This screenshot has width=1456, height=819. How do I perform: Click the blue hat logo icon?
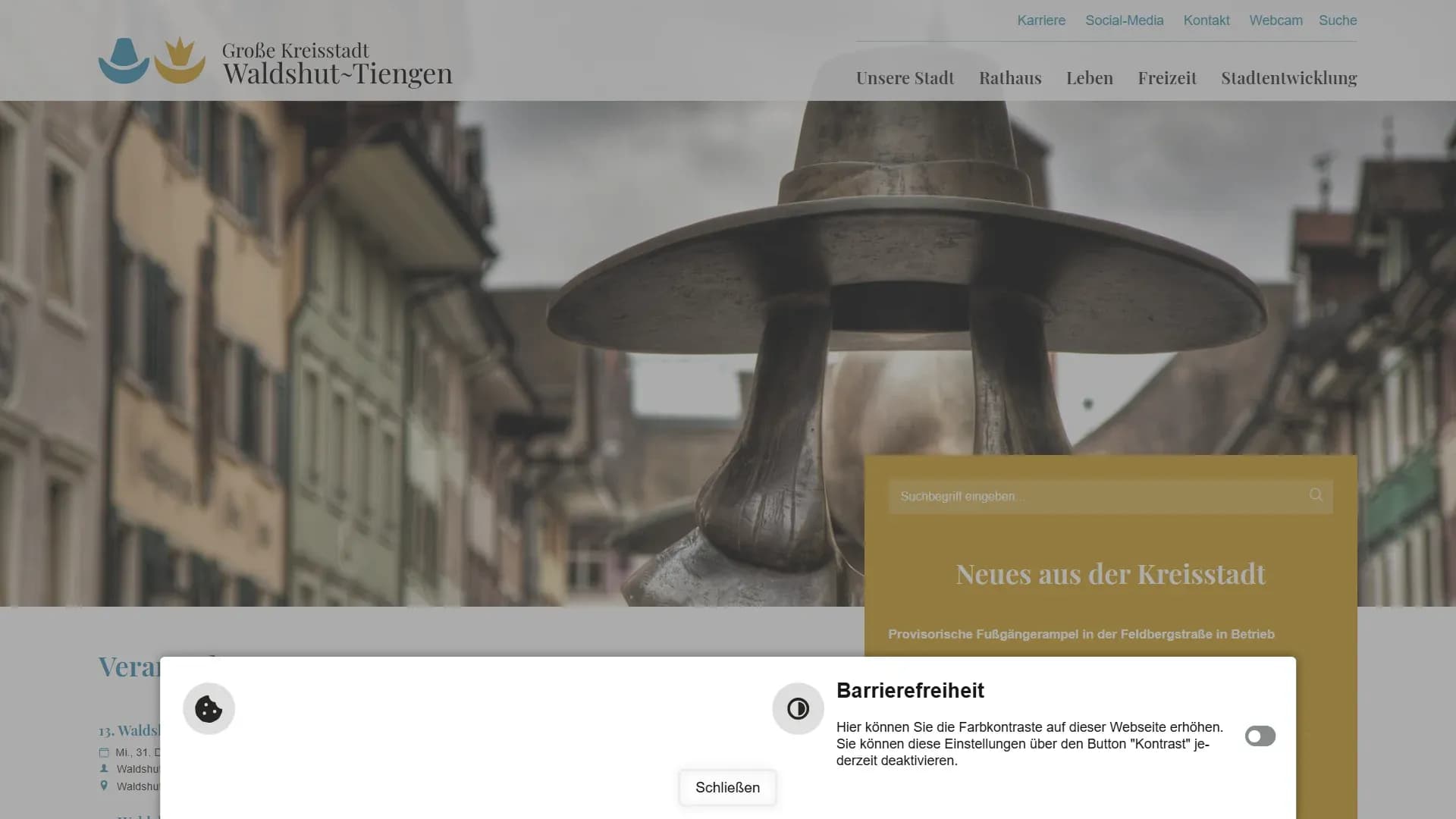coord(124,61)
